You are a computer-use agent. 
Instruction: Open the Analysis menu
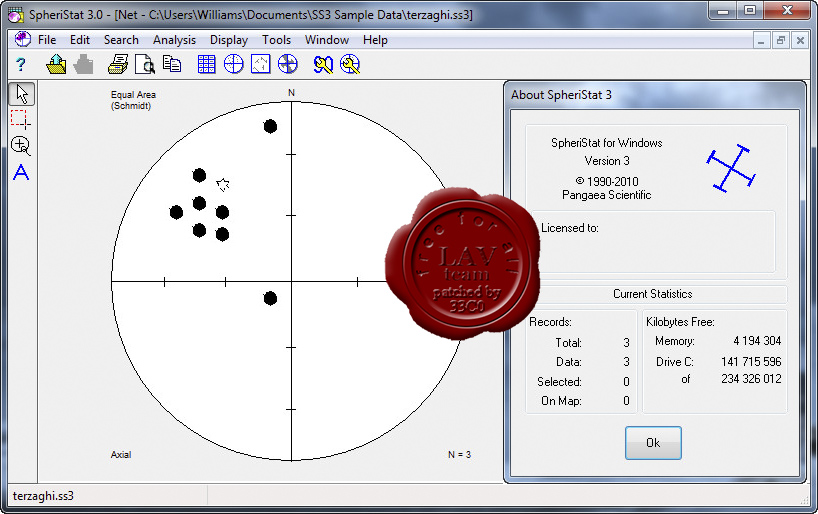pyautogui.click(x=174, y=40)
